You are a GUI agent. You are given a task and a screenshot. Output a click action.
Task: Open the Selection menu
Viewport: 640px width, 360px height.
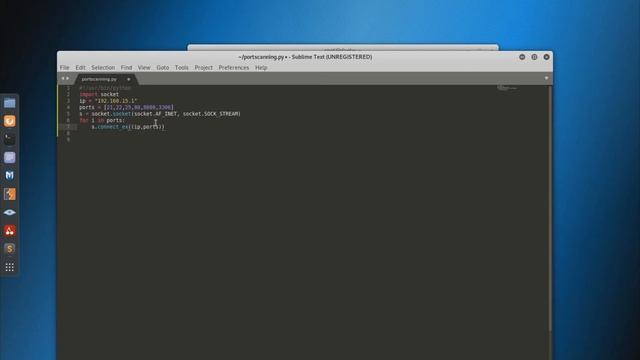103,67
